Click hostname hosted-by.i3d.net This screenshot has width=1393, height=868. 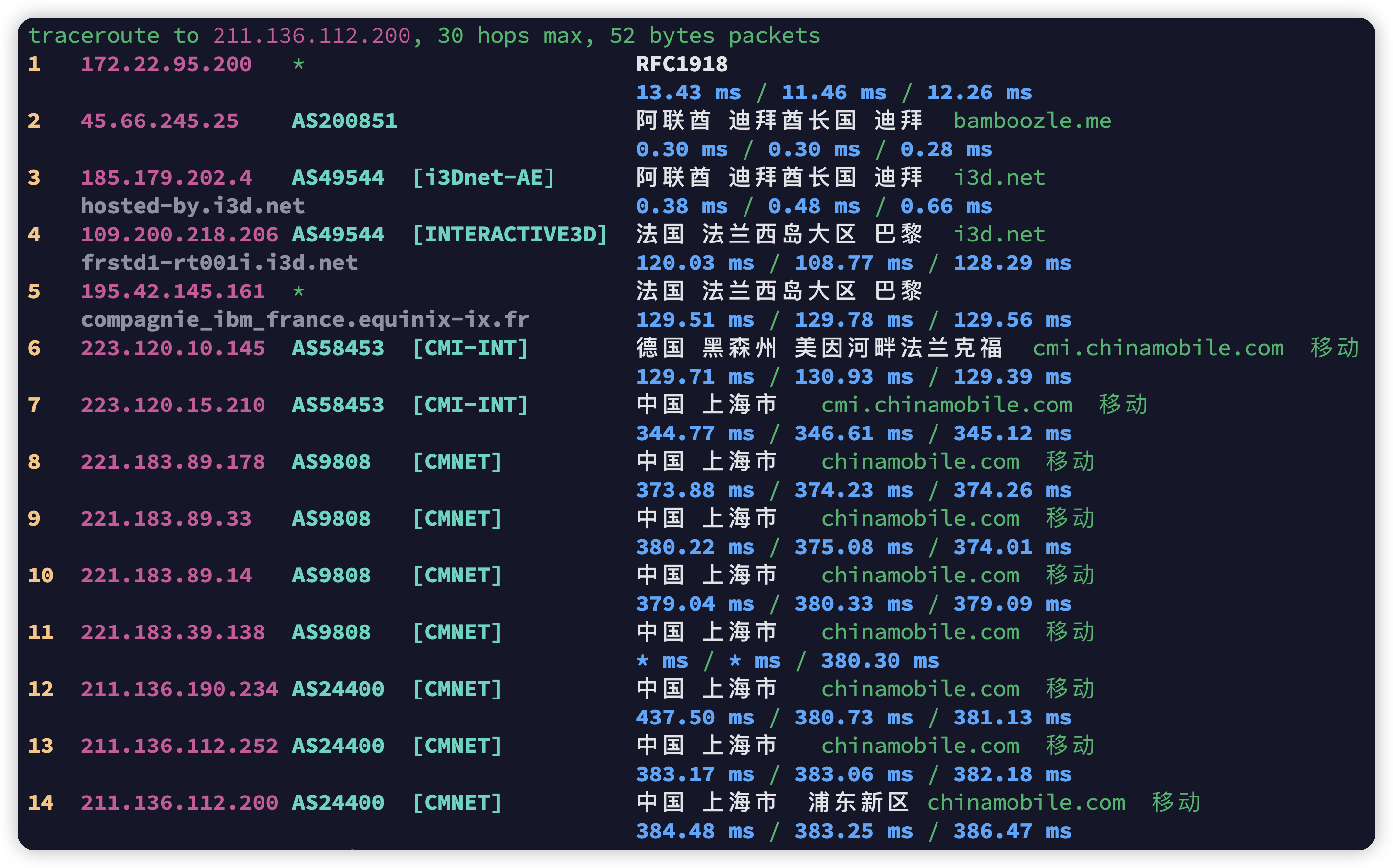193,206
